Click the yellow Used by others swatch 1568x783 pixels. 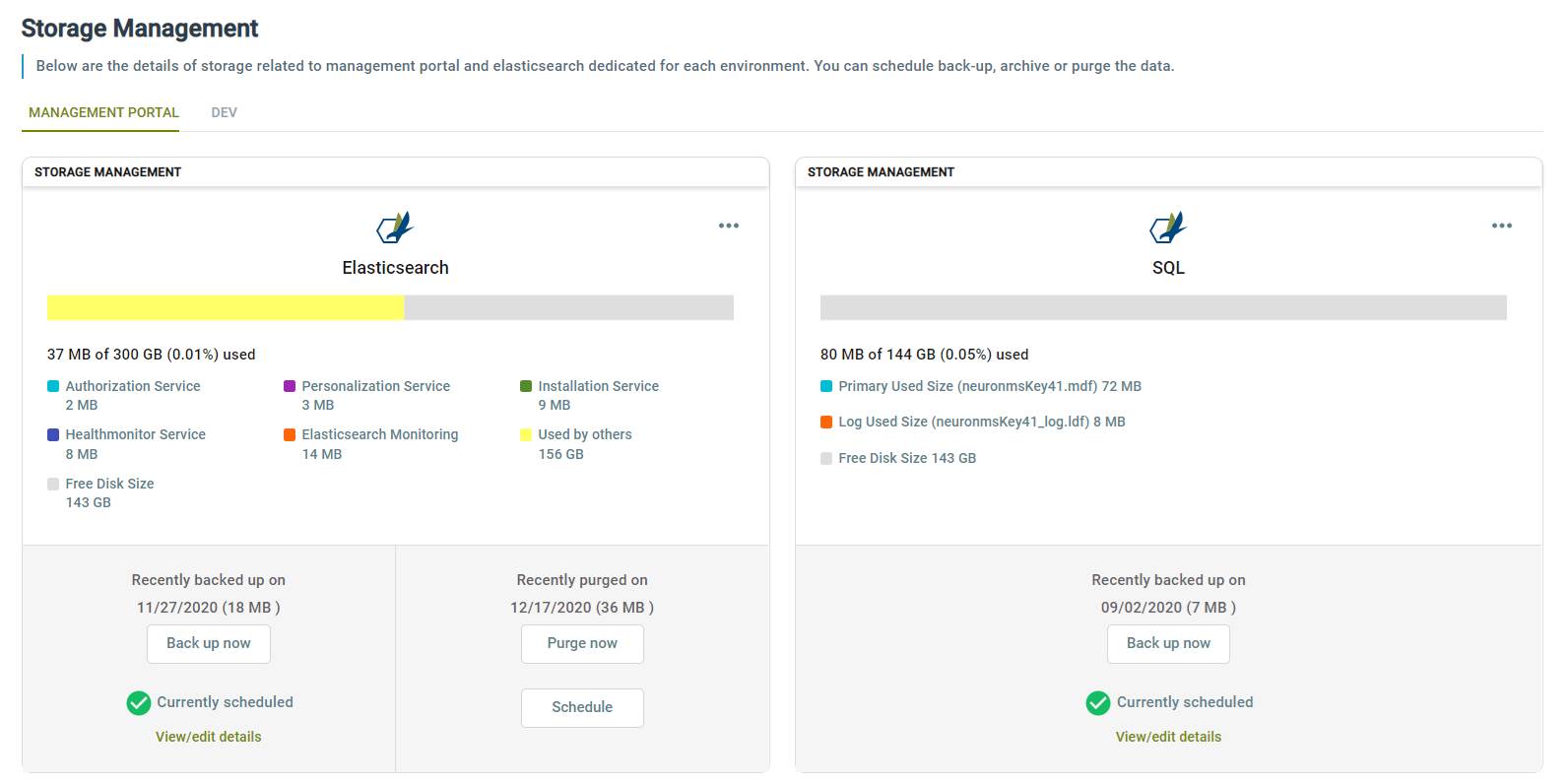(526, 434)
